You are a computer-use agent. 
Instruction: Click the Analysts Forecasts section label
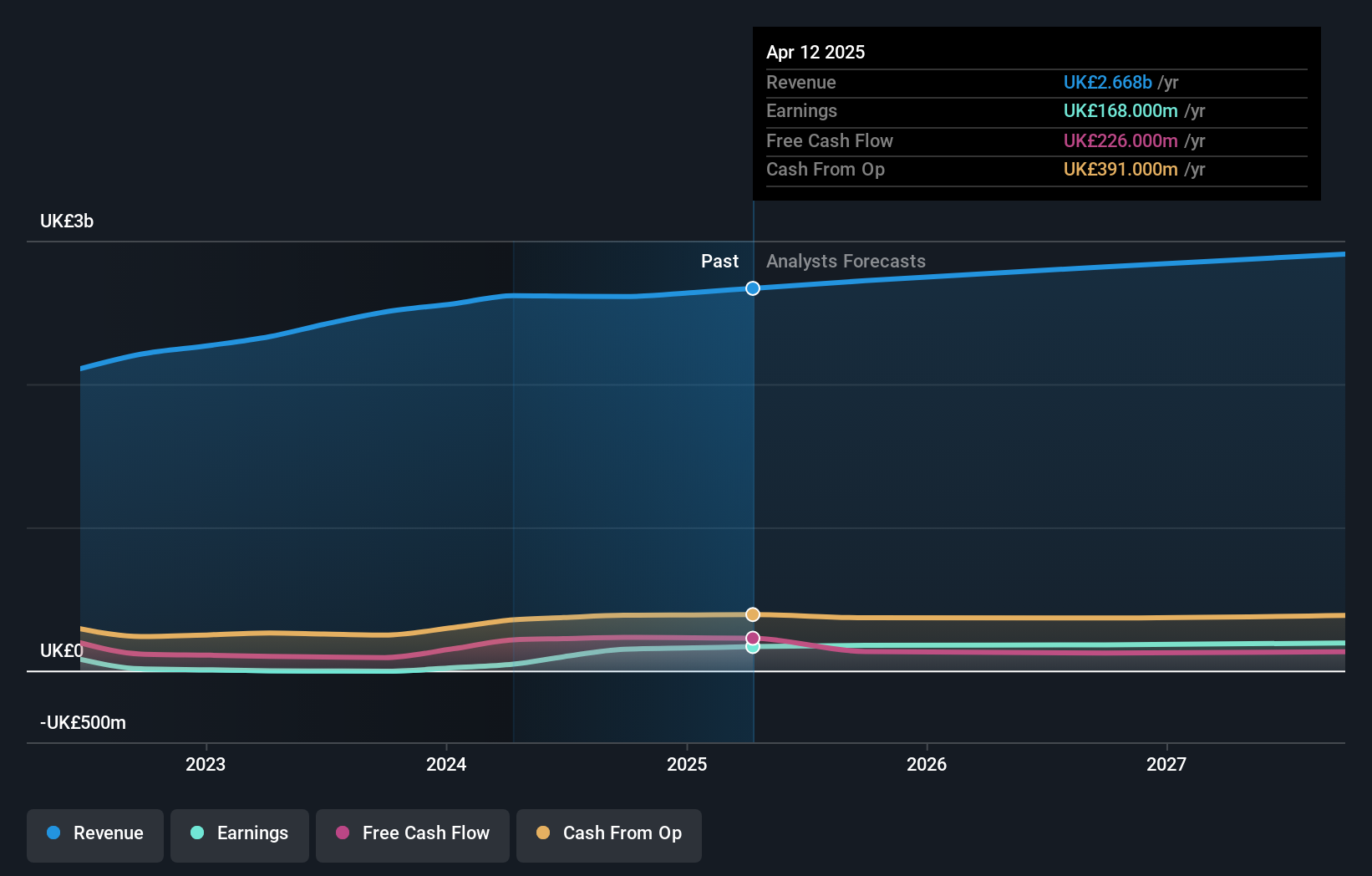(x=846, y=262)
